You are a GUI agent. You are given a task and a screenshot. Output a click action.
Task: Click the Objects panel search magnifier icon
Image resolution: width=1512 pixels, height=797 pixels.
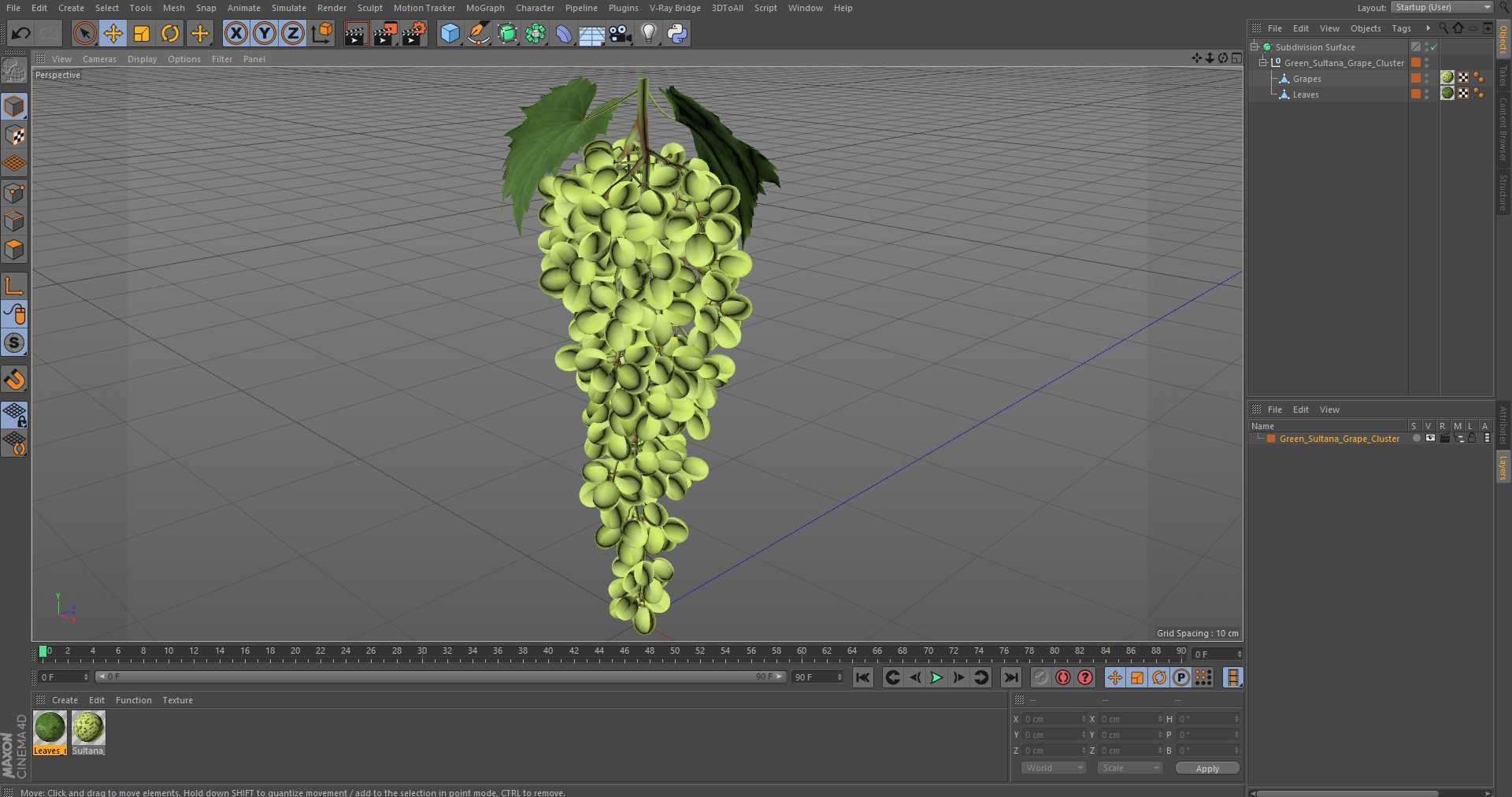click(x=1443, y=28)
